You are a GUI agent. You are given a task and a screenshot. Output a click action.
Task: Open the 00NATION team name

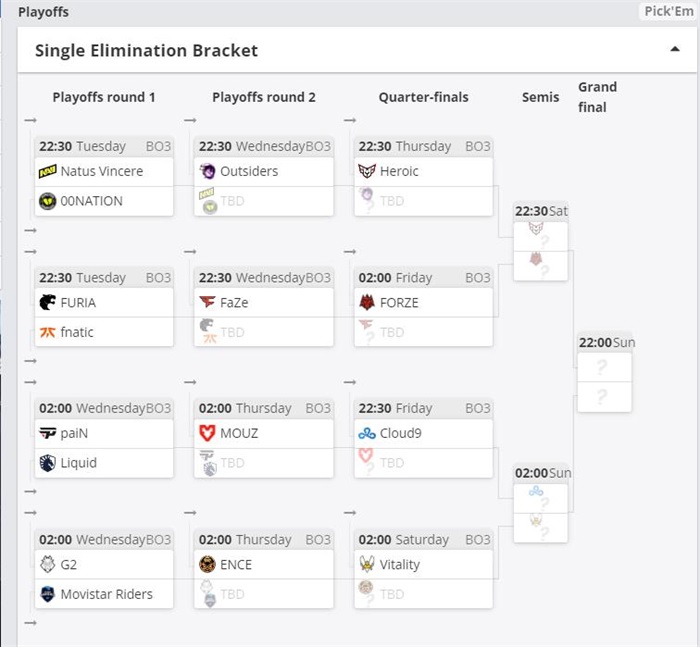(x=92, y=201)
